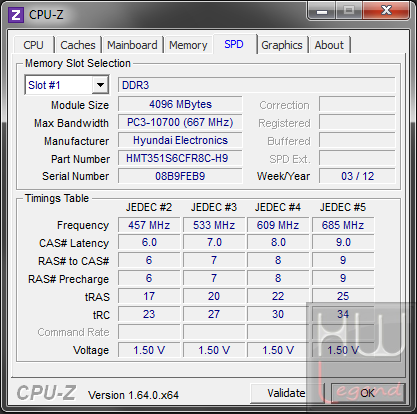Switch to the Caches tab
The height and width of the screenshot is (414, 417).
(78, 45)
